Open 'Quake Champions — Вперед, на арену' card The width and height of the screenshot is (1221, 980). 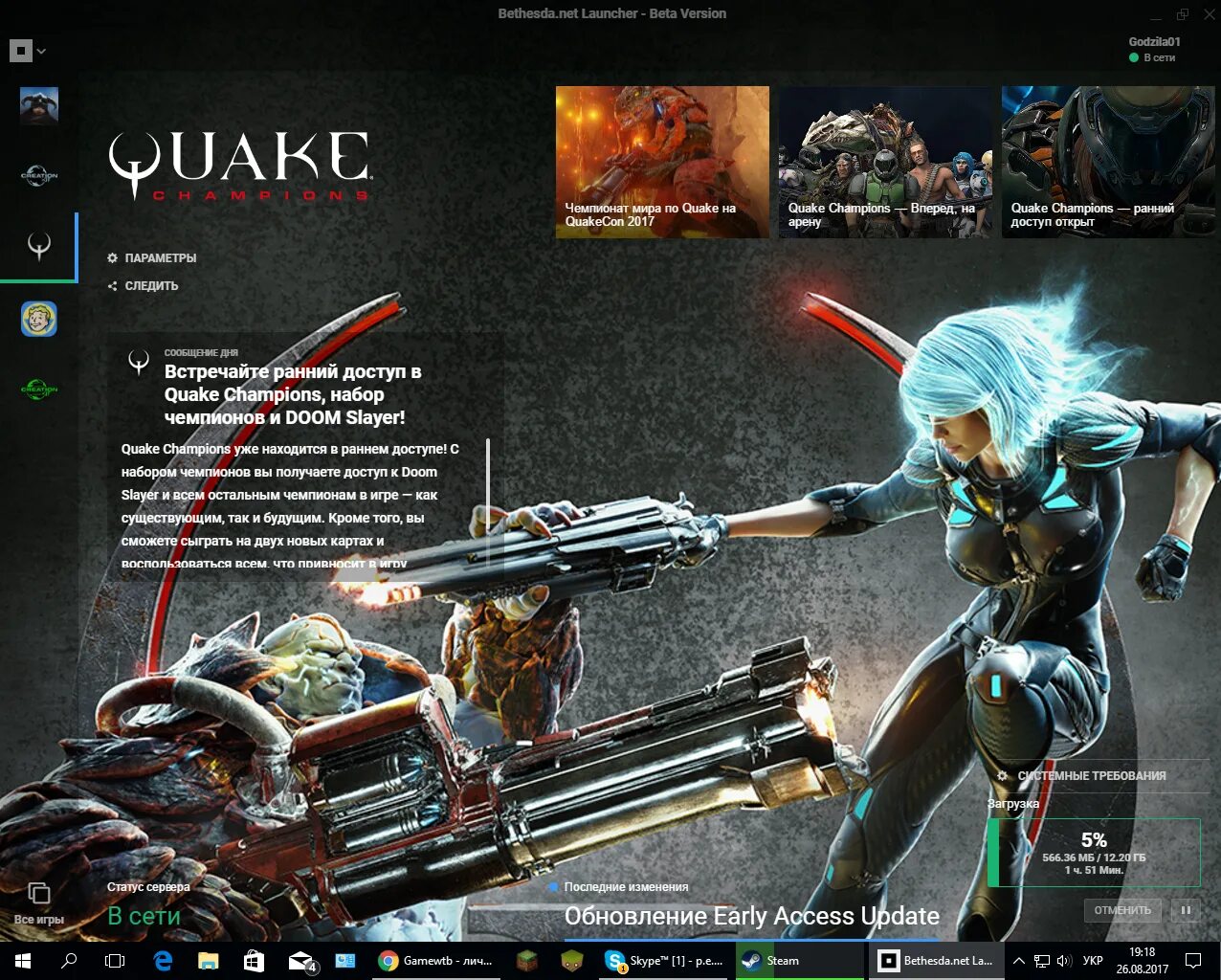click(885, 162)
